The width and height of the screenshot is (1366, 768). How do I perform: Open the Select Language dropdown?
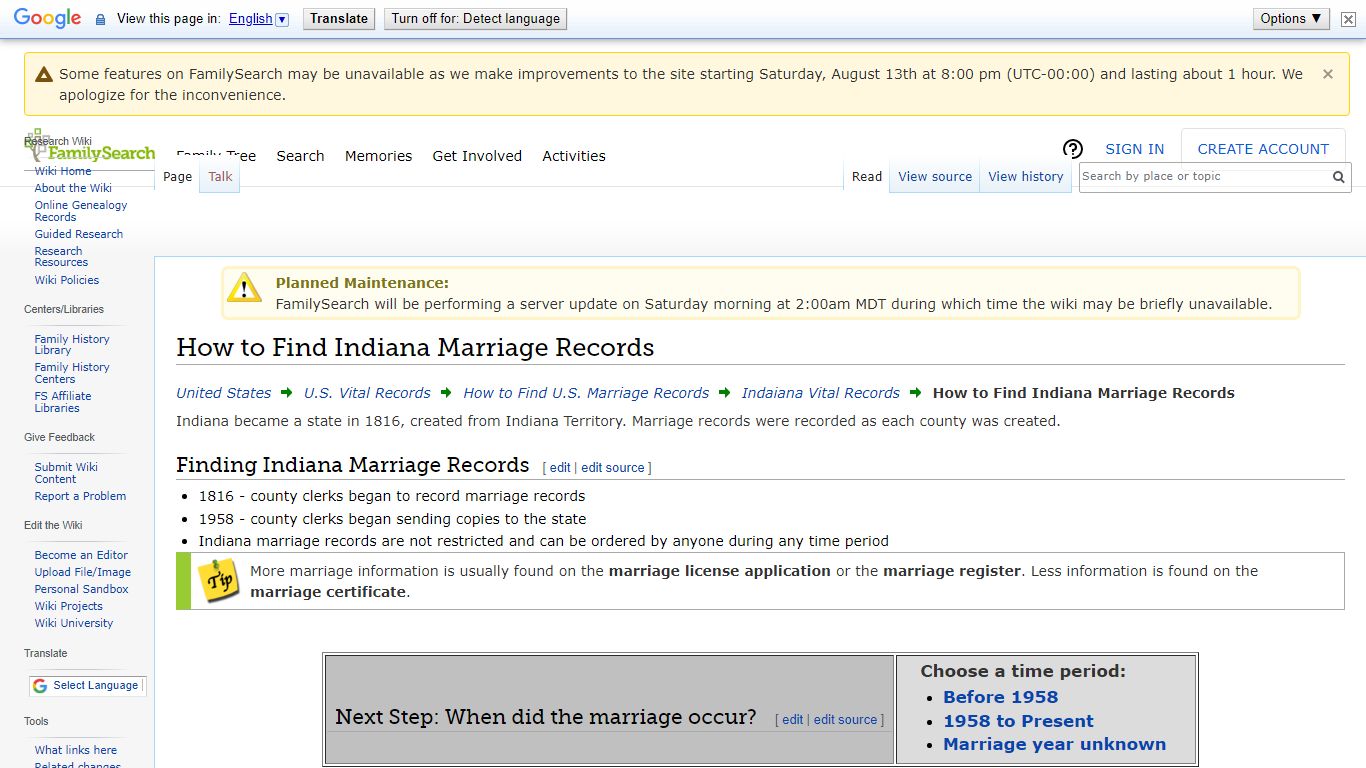(x=87, y=686)
